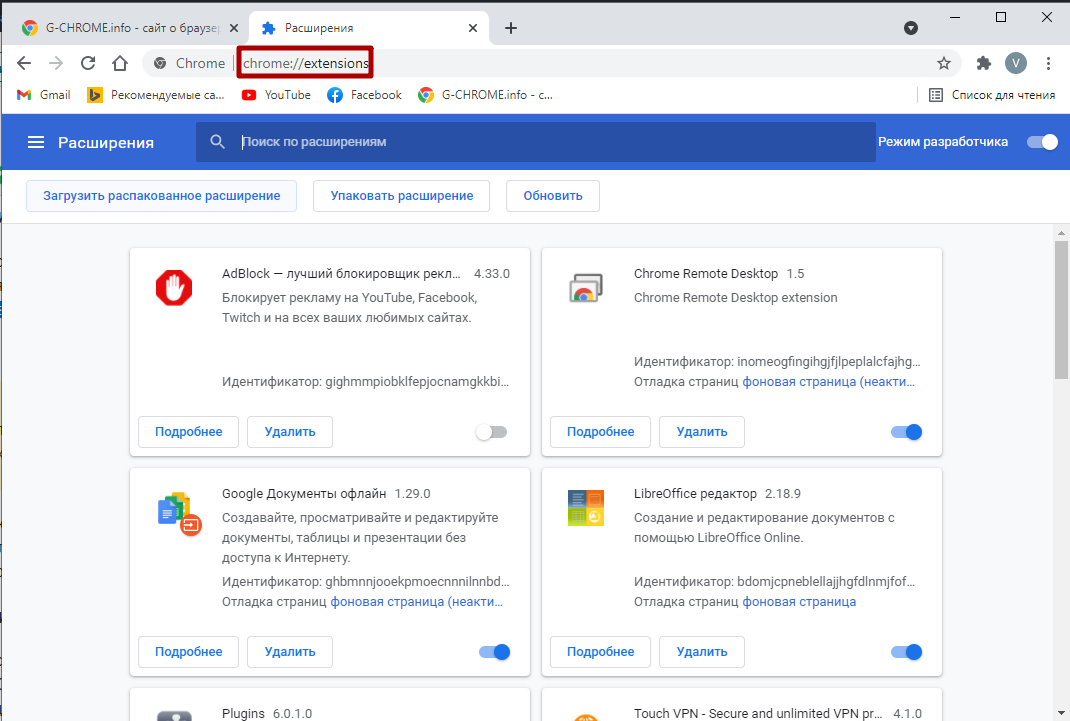Click the forward navigation arrow
Viewport: 1070px width, 721px height.
coord(56,63)
